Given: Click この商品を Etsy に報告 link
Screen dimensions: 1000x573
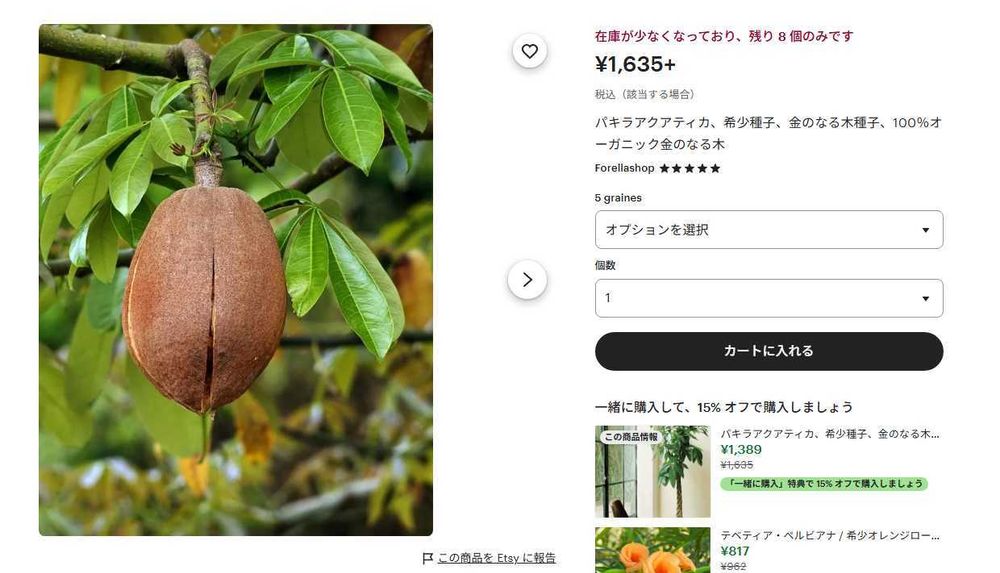Looking at the screenshot, I should coord(496,558).
